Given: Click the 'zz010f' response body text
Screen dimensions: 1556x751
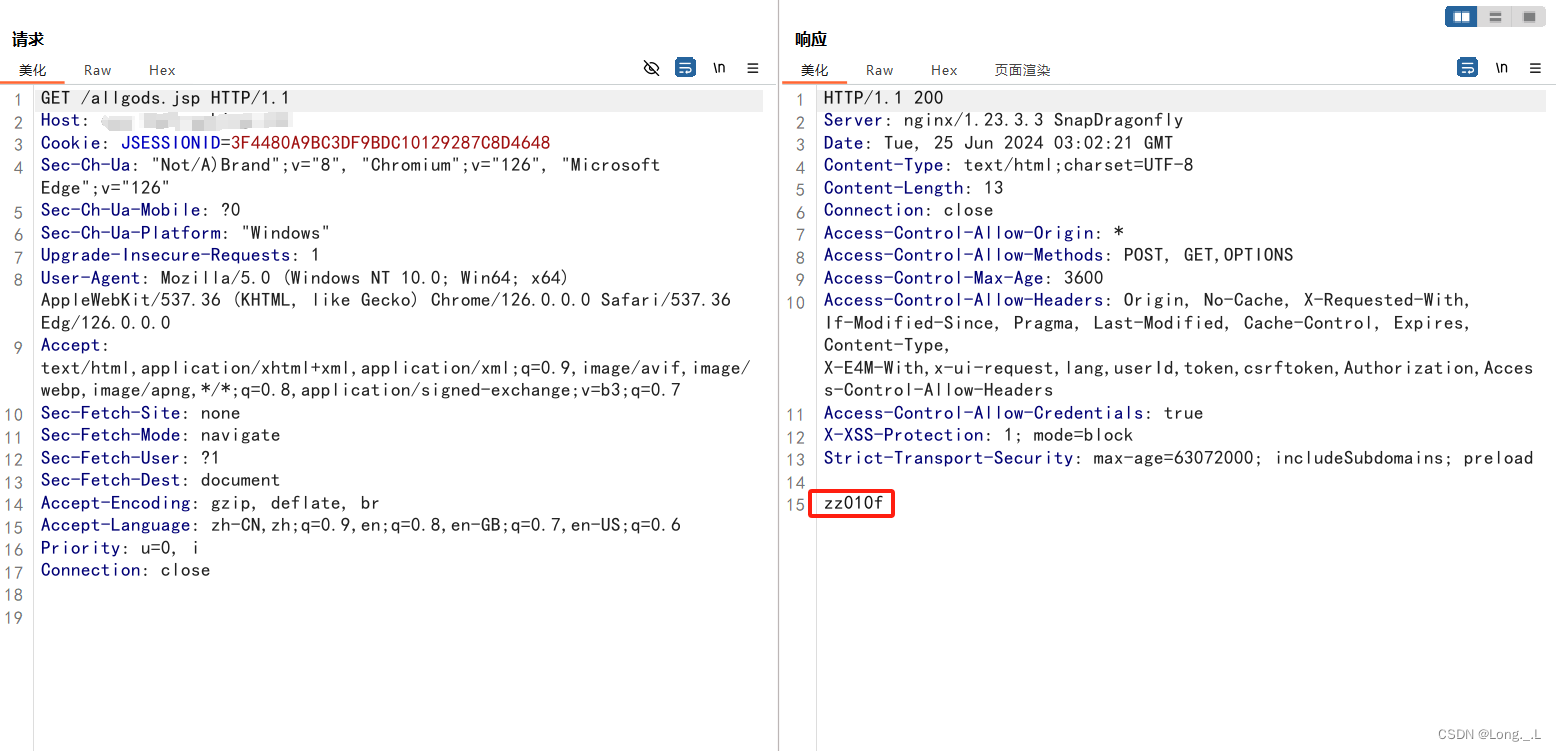Looking at the screenshot, I should tap(854, 503).
